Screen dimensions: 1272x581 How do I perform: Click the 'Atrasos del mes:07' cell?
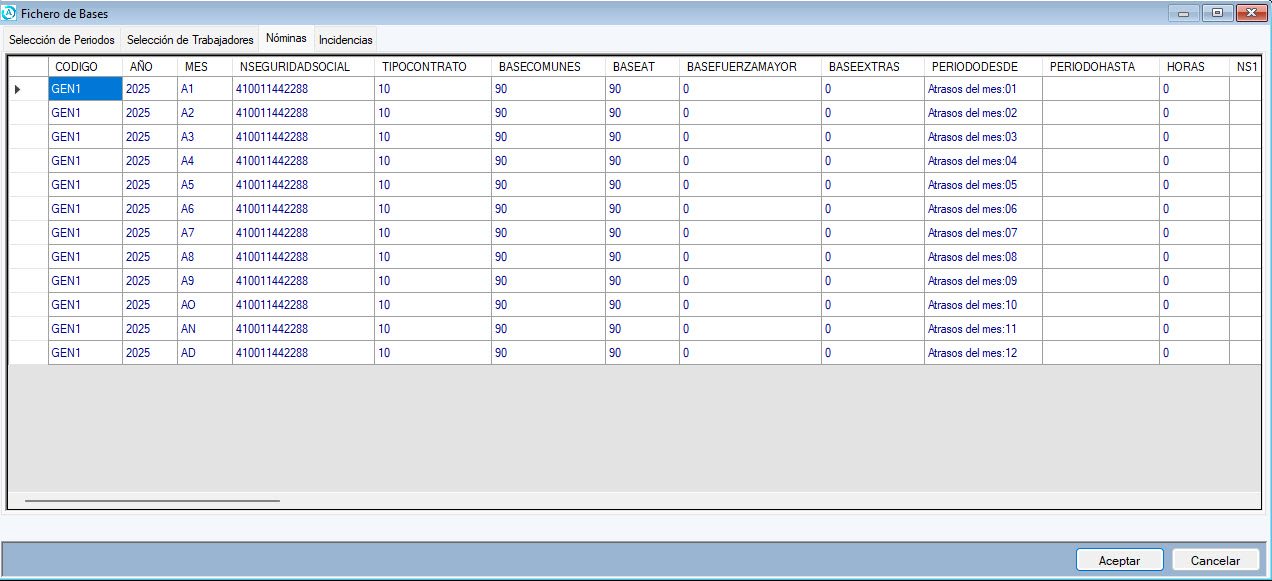(x=982, y=233)
